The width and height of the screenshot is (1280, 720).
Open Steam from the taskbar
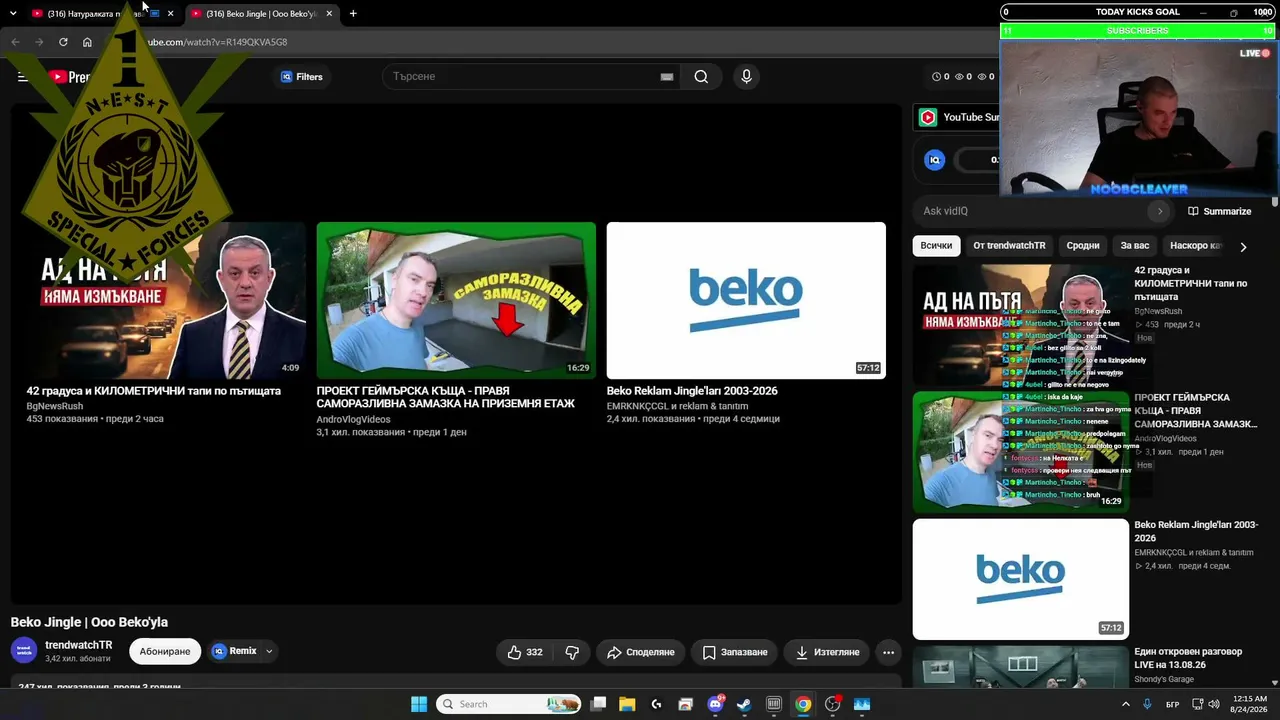click(x=744, y=704)
